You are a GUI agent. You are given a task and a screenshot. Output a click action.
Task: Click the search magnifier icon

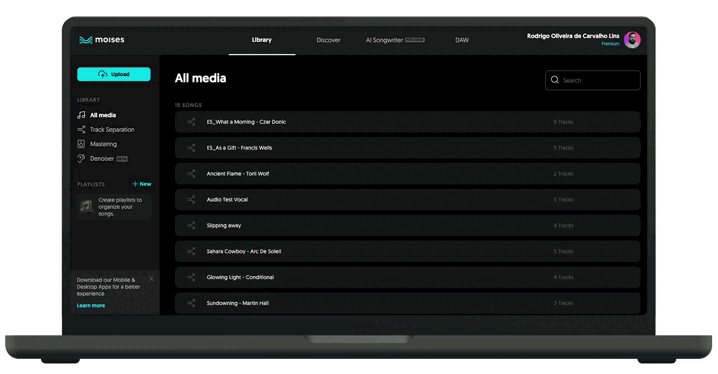pos(555,80)
